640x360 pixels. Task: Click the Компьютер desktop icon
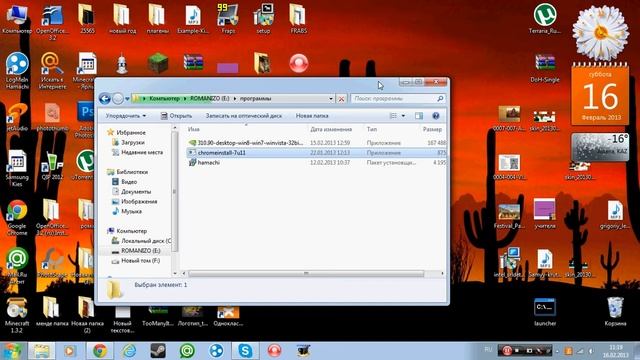(x=17, y=19)
